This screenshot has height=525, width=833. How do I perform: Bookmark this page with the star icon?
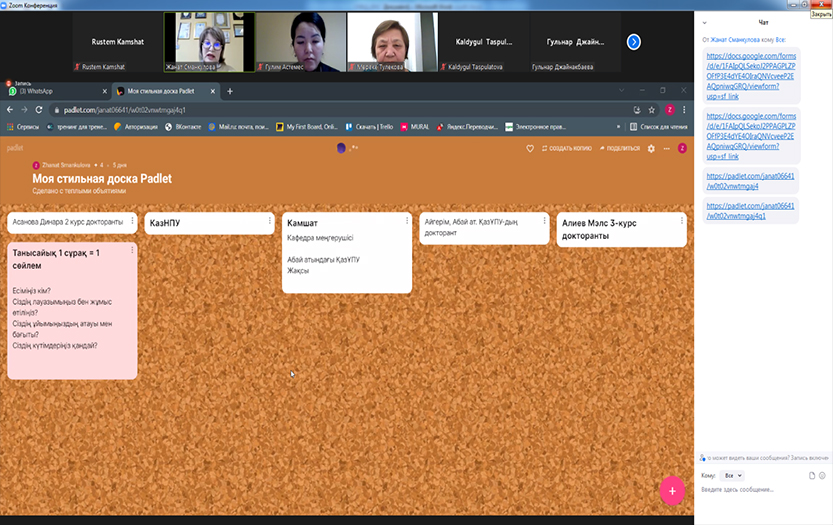tap(651, 110)
